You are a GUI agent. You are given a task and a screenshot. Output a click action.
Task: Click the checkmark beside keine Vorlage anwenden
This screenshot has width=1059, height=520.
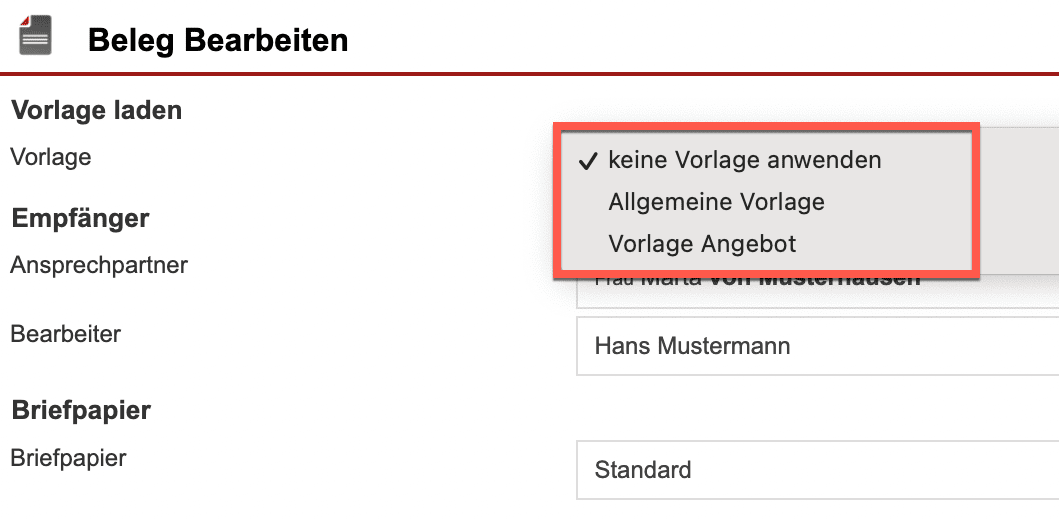[588, 160]
